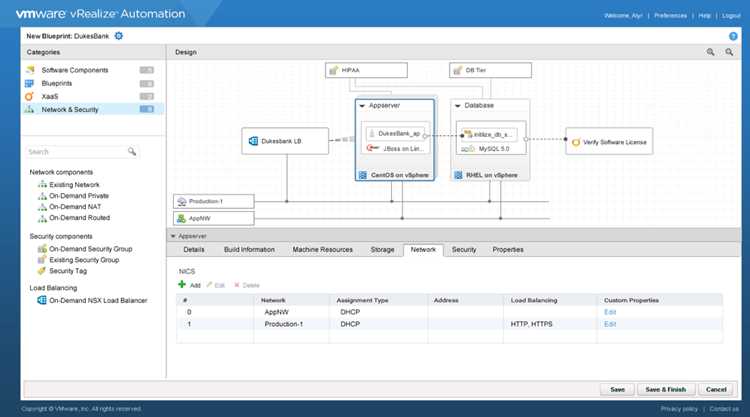Select the Existing Network component icon
The width and height of the screenshot is (750, 417).
point(43,185)
